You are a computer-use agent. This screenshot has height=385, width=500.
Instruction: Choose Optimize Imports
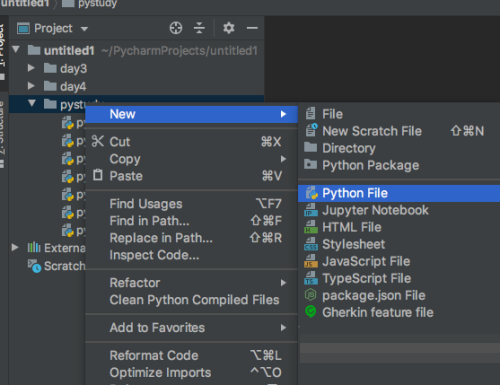pyautogui.click(x=191, y=373)
